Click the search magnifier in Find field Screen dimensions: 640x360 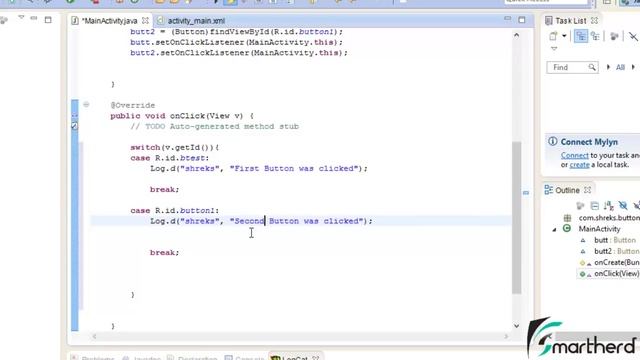(591, 67)
